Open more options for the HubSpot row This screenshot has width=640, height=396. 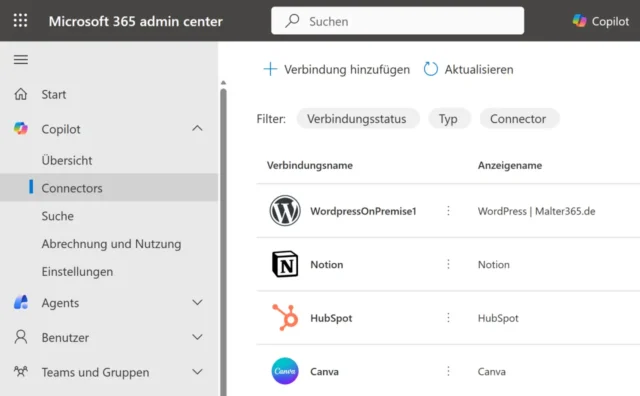(x=448, y=318)
